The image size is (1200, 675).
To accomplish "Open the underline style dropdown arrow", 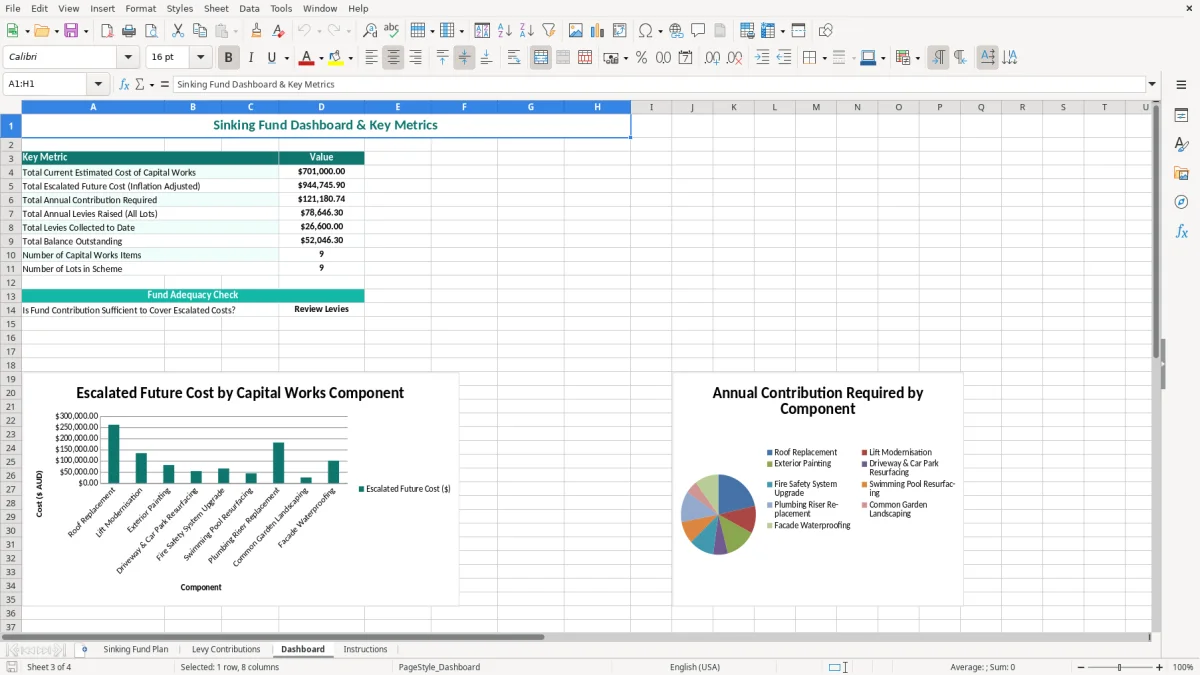I will 286,58.
